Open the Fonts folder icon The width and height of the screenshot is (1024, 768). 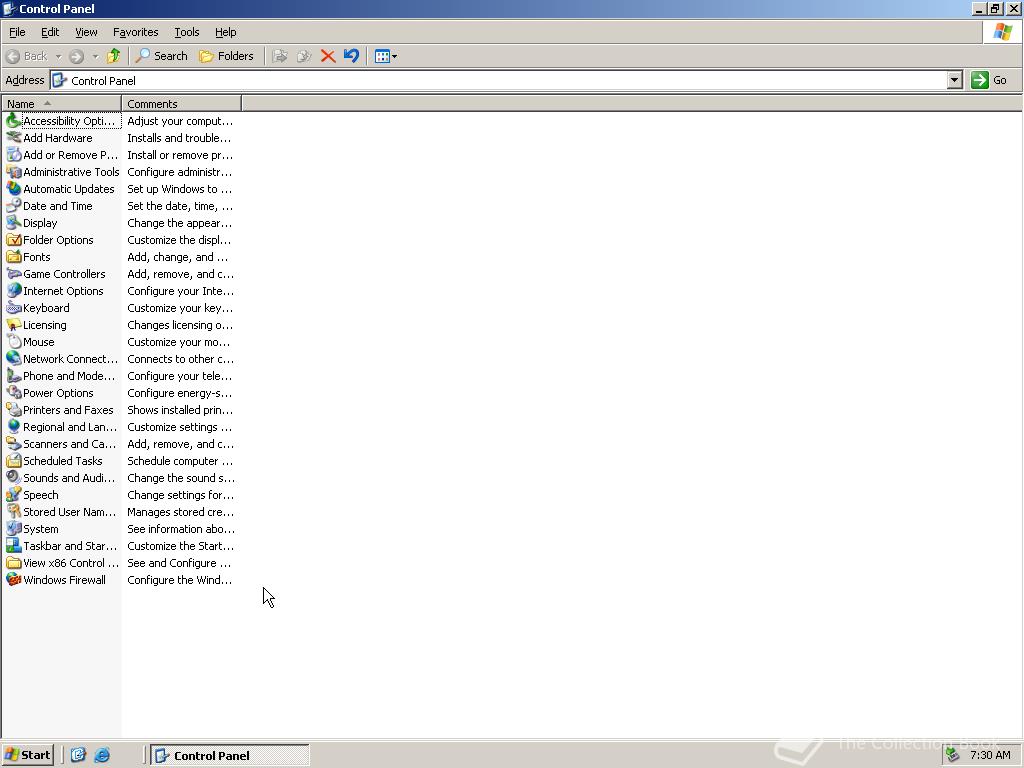click(14, 257)
